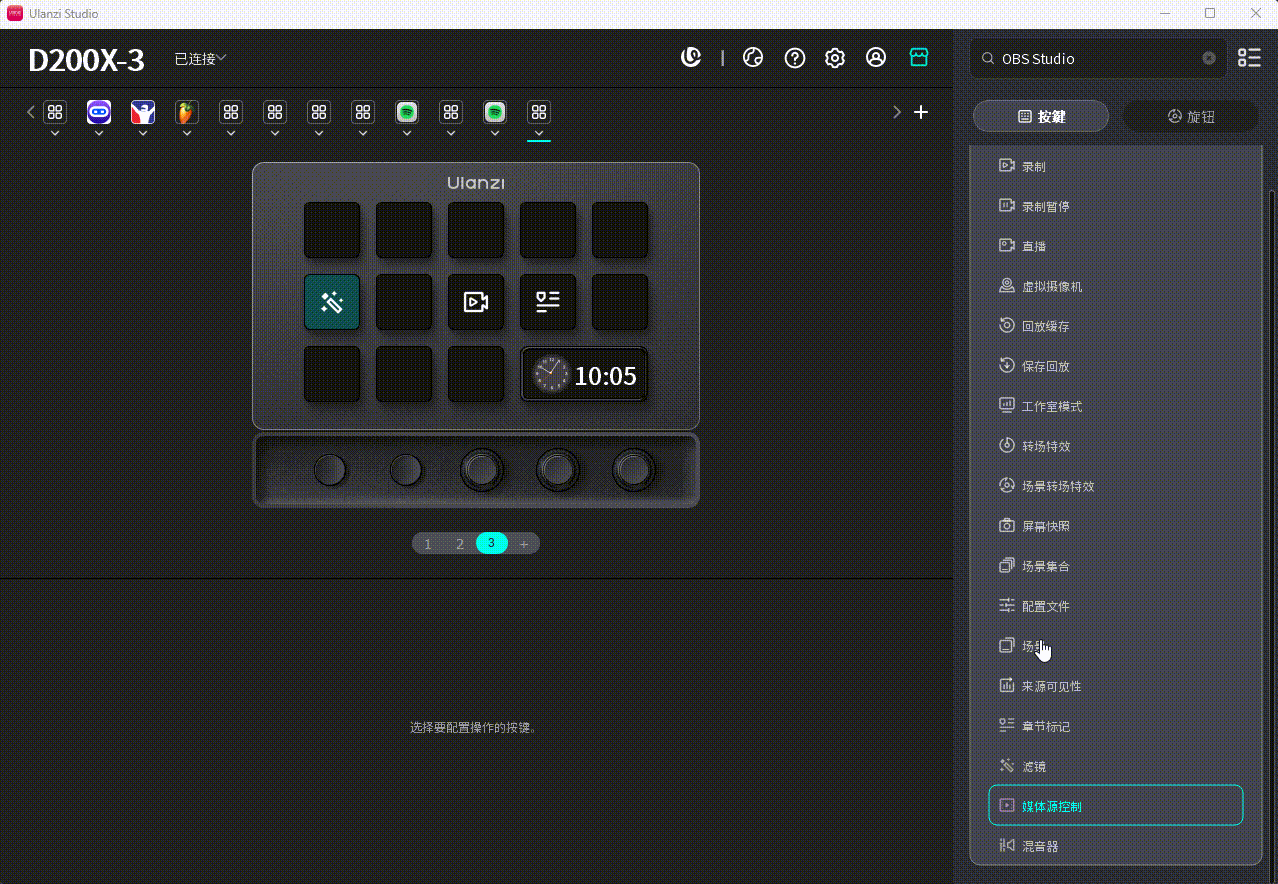Select the magic wand key on the deck preview
Image resolution: width=1278 pixels, height=884 pixels.
point(332,301)
